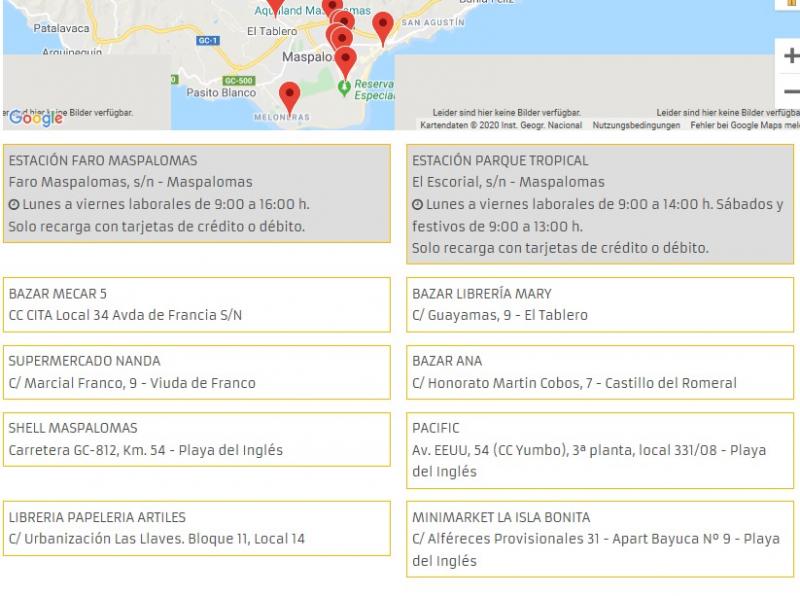Click the green Reserva Especial marker
800x596 pixels.
(x=345, y=89)
